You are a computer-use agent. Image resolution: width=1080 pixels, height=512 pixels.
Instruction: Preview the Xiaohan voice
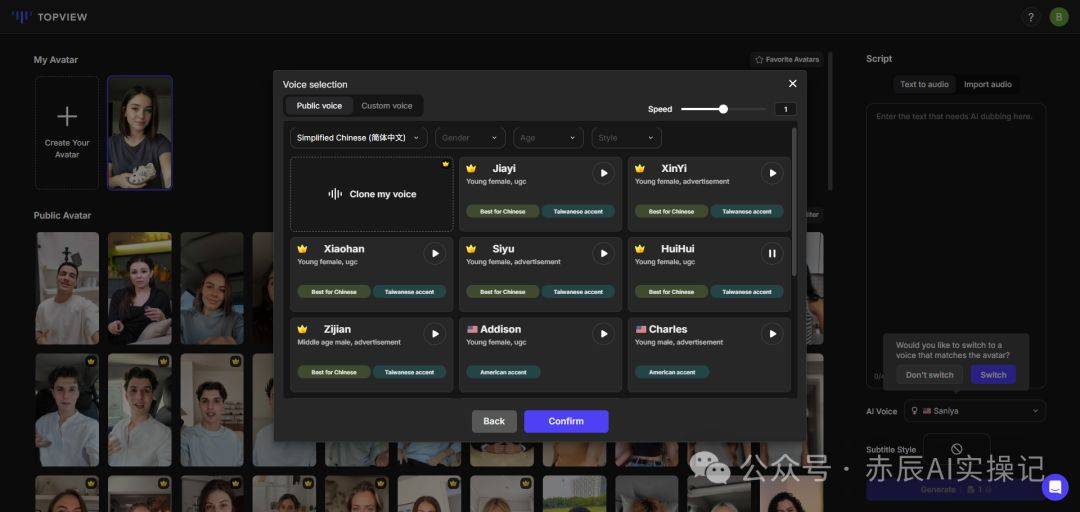pos(434,253)
